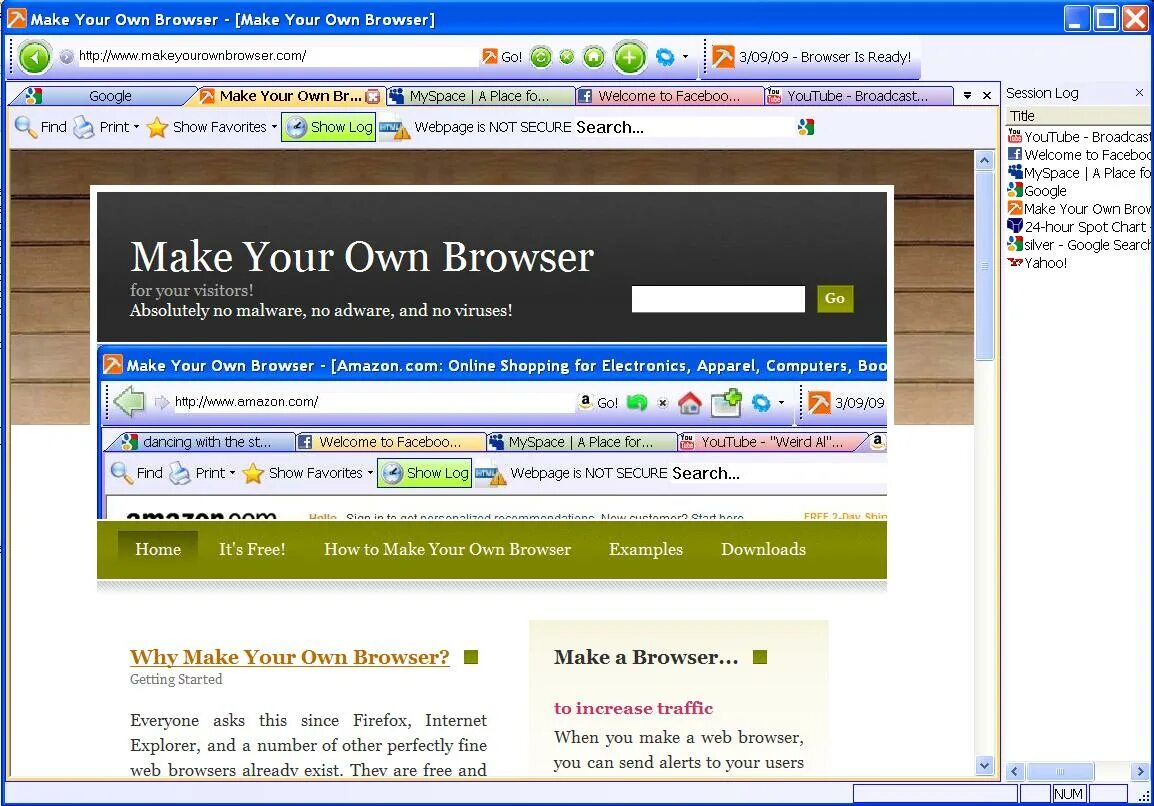
Task: Open the dropdown arrow next to the gear icon
Action: point(685,57)
